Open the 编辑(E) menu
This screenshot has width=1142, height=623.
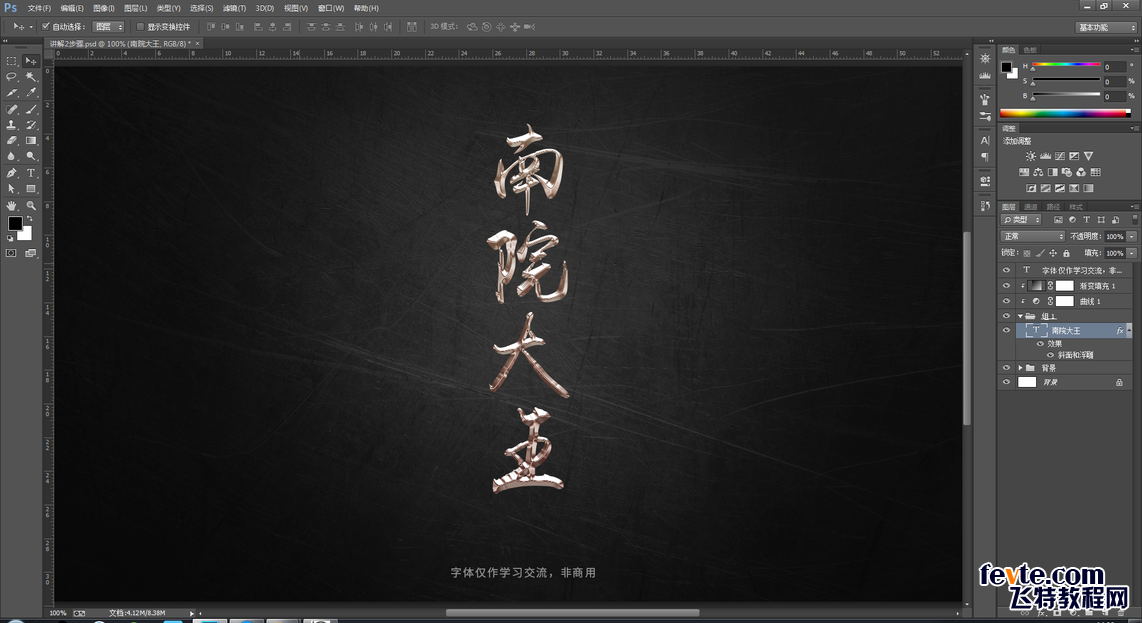[x=71, y=8]
